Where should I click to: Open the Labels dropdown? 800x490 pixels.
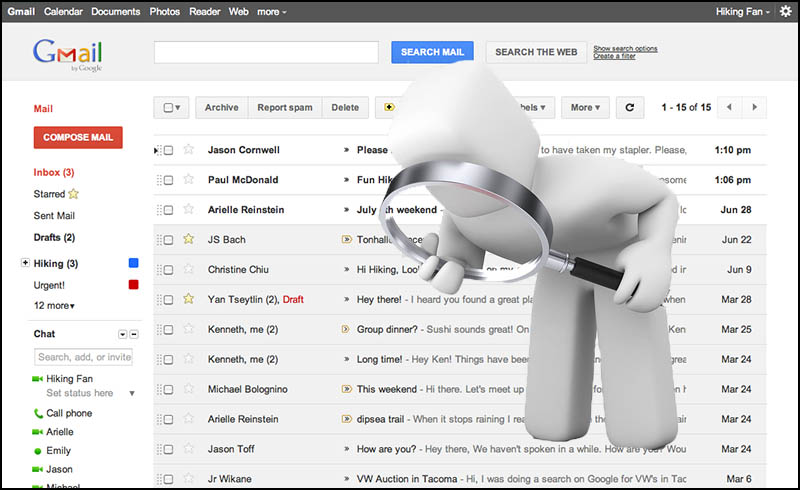(534, 107)
